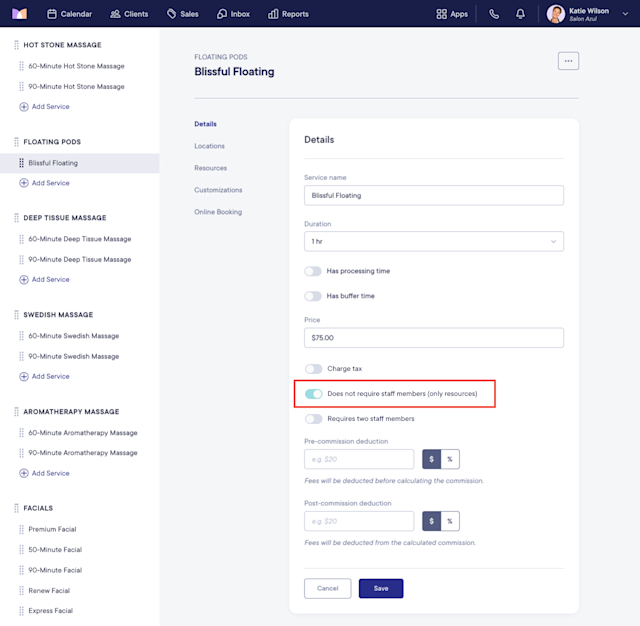Click the Save button

381,588
